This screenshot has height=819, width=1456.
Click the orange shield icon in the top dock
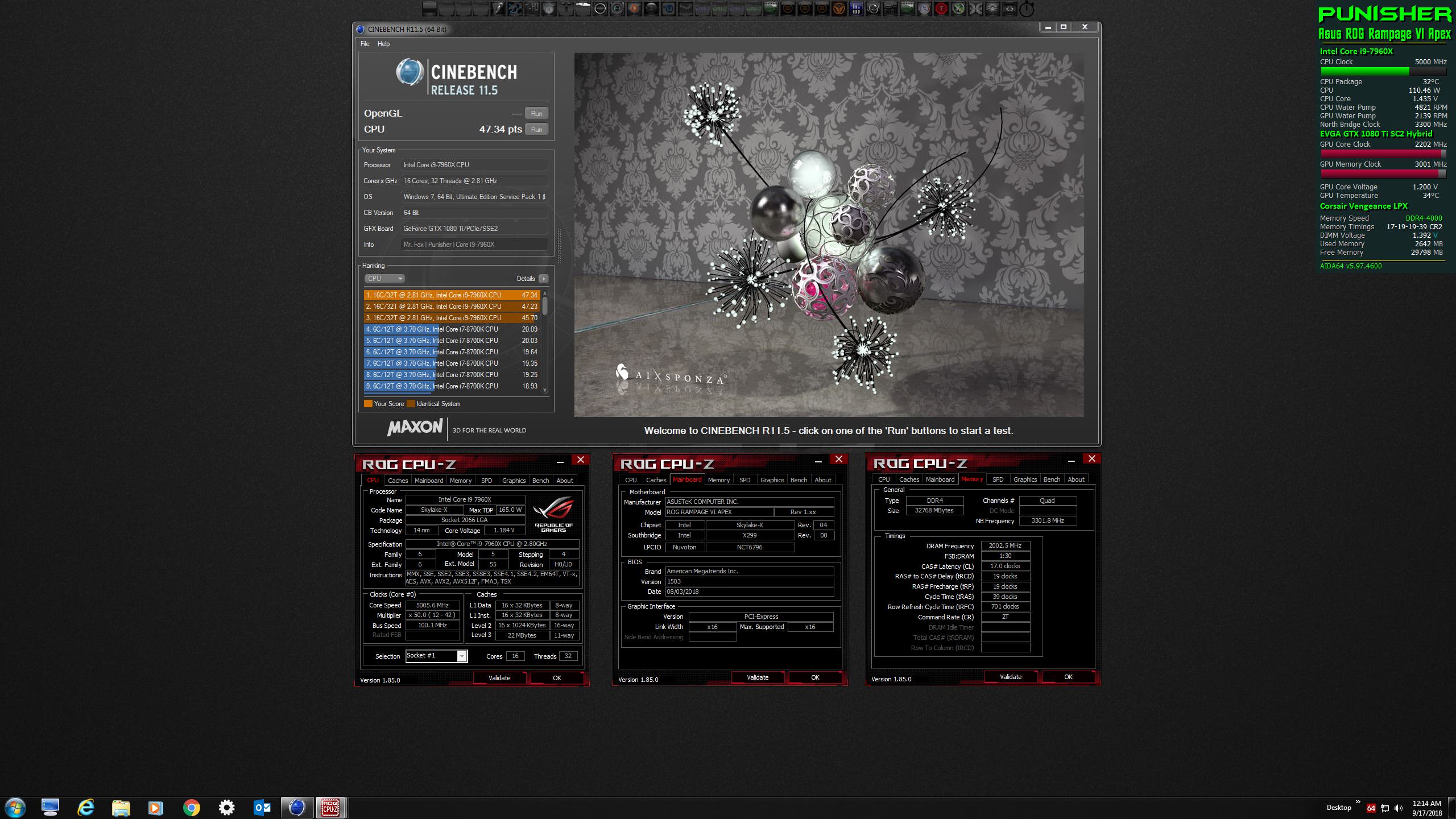coord(839,9)
